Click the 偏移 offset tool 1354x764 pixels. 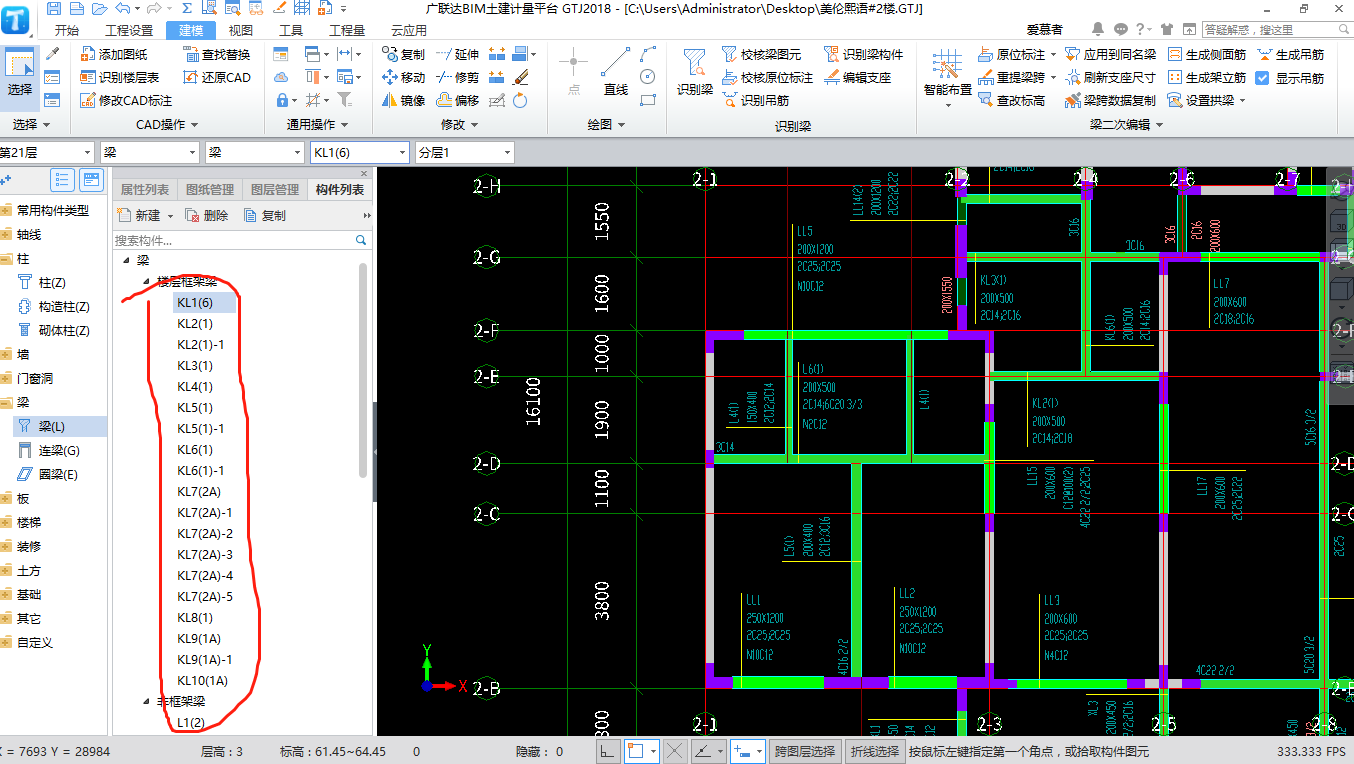pyautogui.click(x=458, y=100)
